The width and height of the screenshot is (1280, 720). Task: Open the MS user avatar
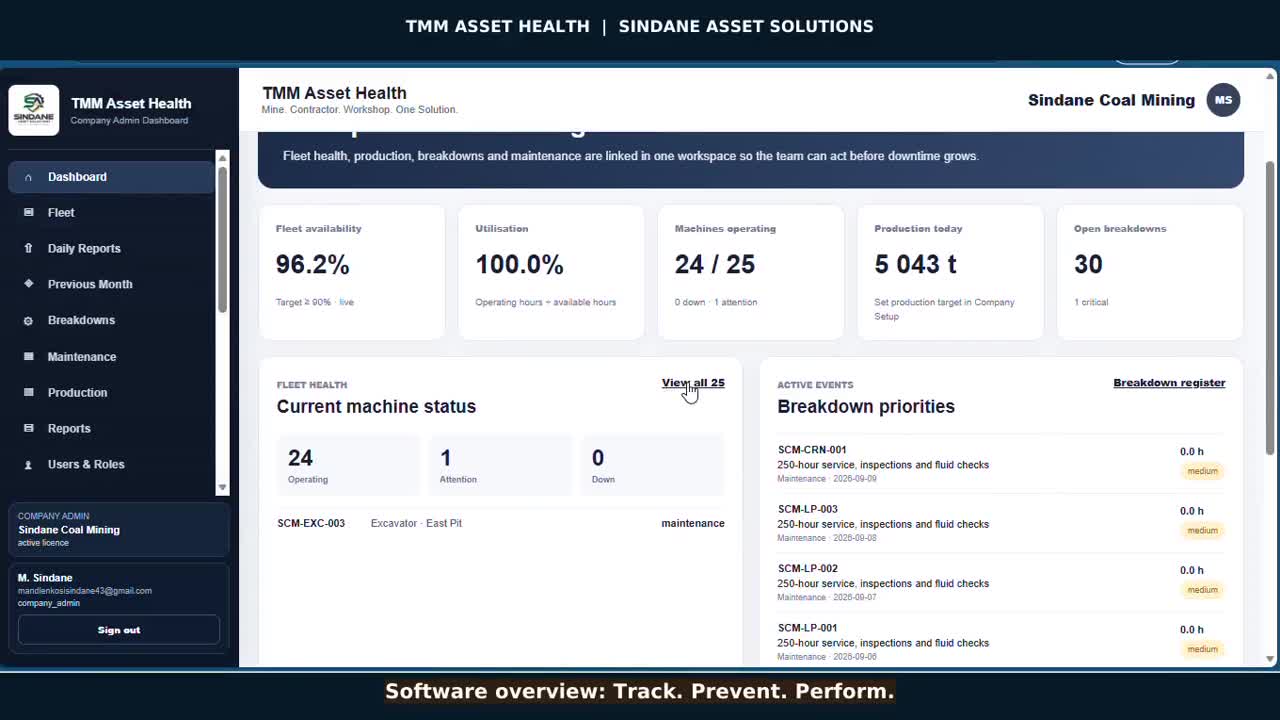(x=1223, y=100)
